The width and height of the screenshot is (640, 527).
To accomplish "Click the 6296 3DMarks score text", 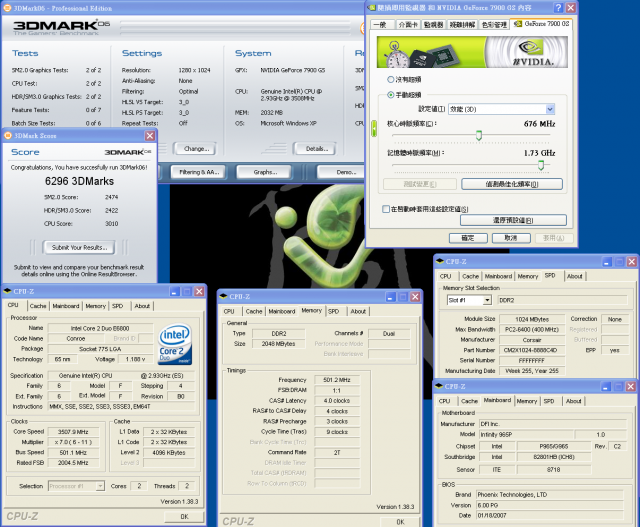I will (80, 181).
